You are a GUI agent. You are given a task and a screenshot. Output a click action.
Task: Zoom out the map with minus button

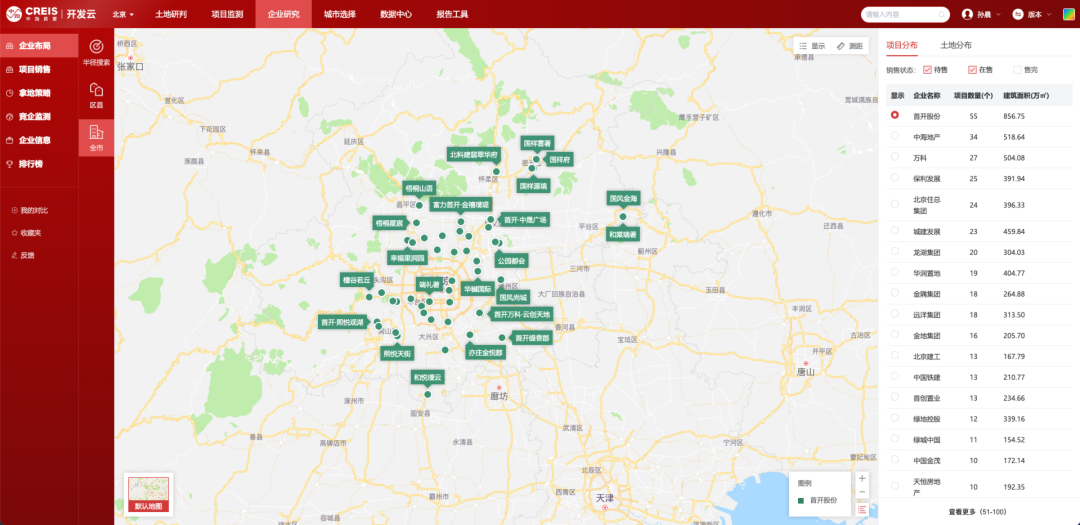tap(862, 492)
